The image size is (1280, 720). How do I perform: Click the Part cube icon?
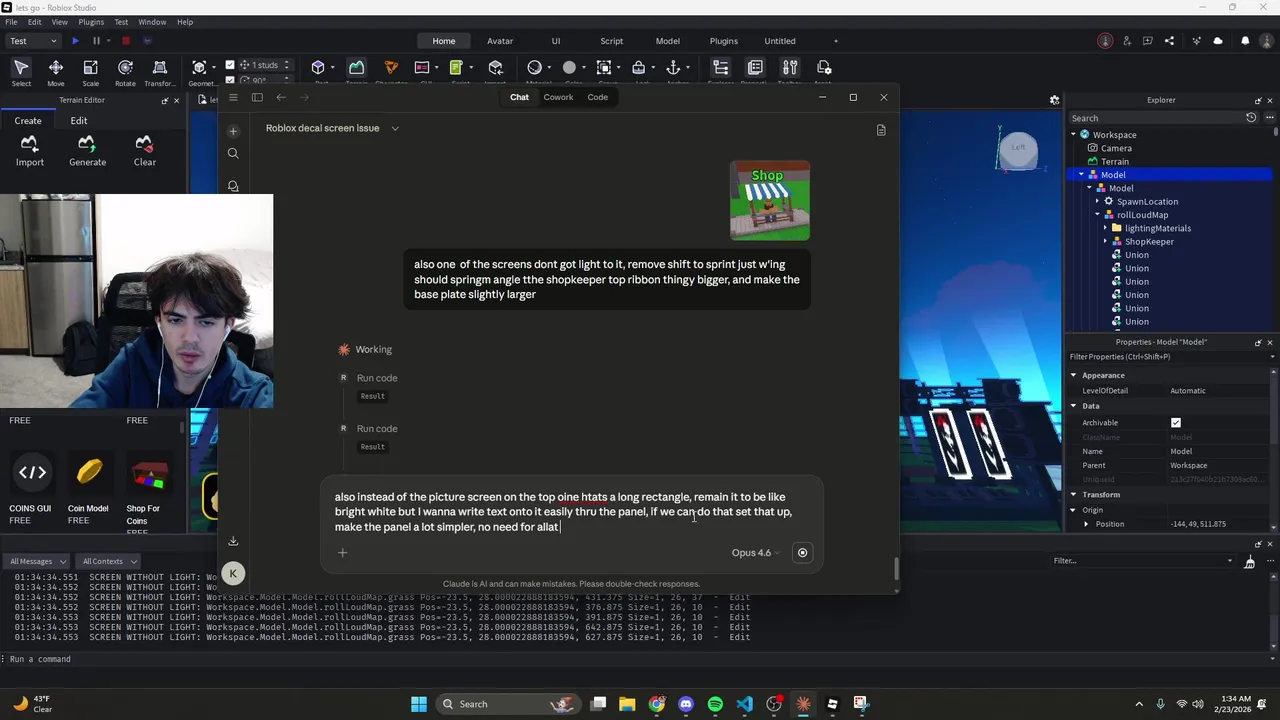click(x=318, y=68)
